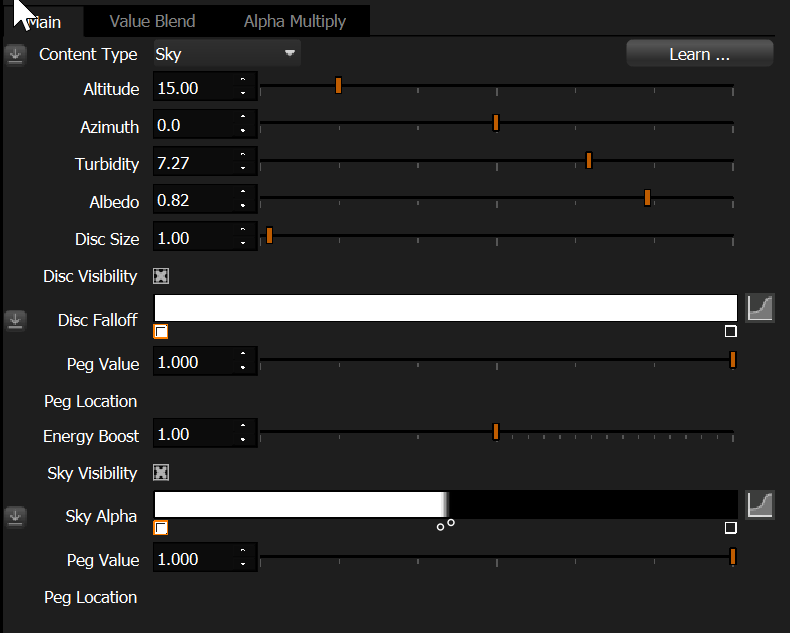Click the Content Type reset arrow icon
The width and height of the screenshot is (790, 633).
click(x=15, y=54)
